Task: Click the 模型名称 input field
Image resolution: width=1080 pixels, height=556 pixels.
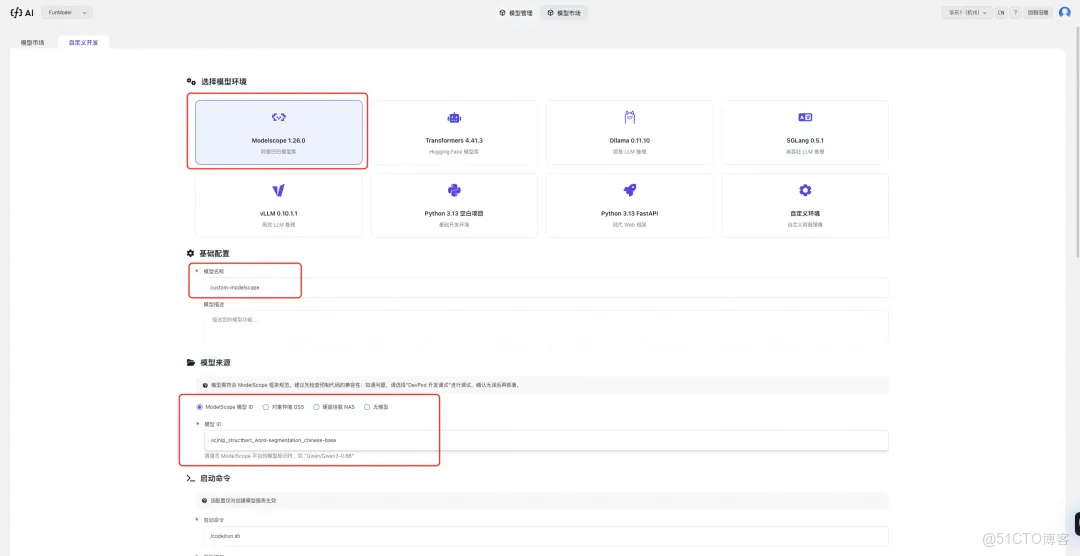Action: click(x=546, y=287)
